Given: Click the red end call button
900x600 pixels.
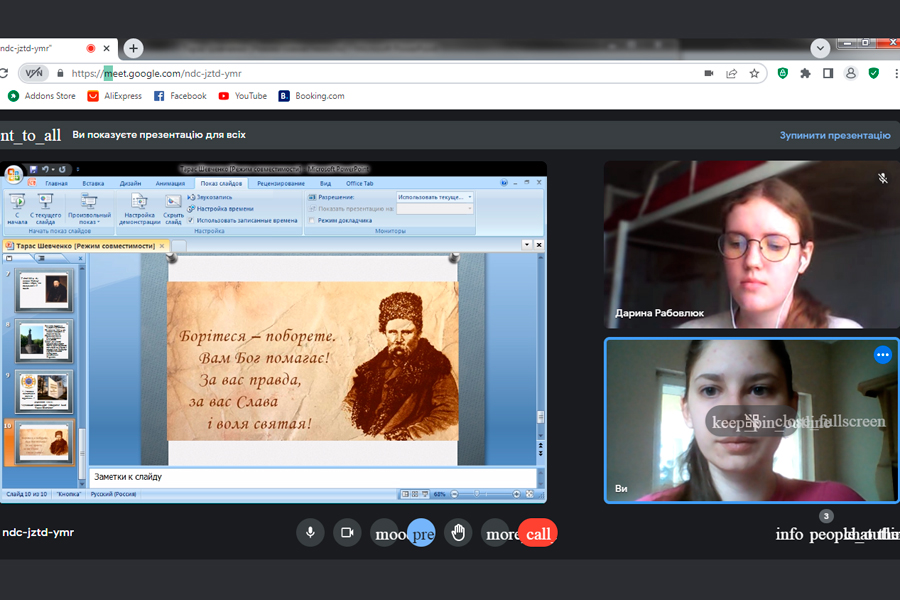Looking at the screenshot, I should 538,533.
